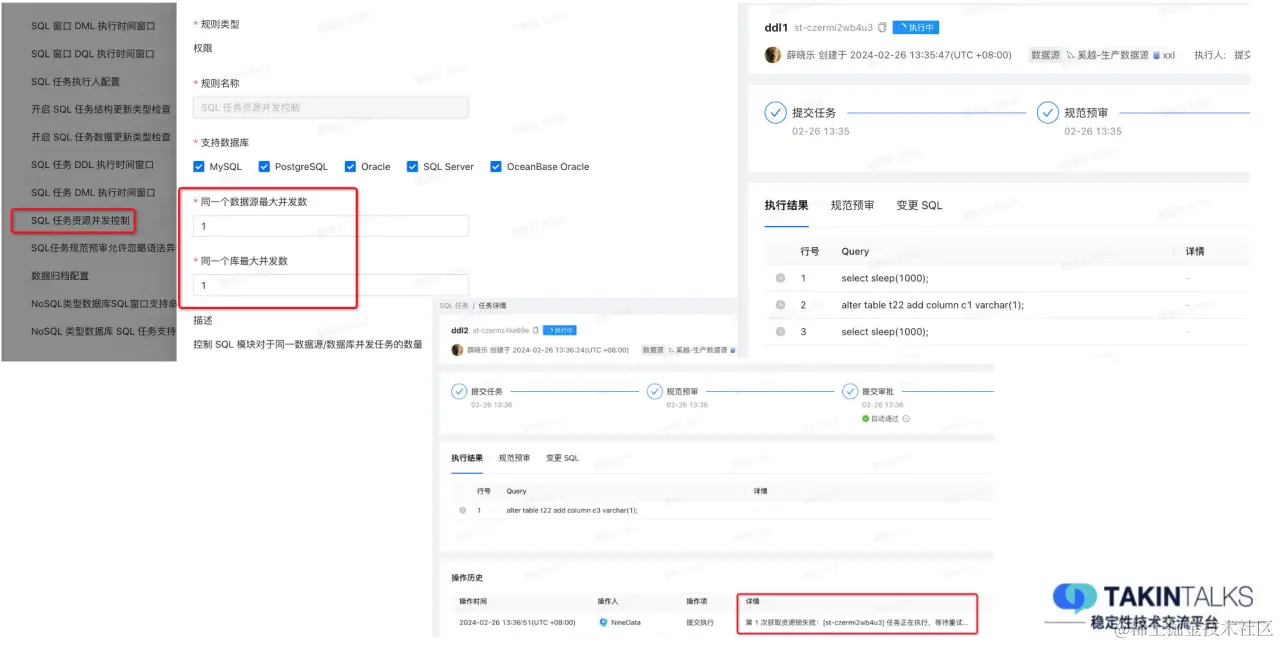Click the ddl1 执行中 status badge

[916, 28]
